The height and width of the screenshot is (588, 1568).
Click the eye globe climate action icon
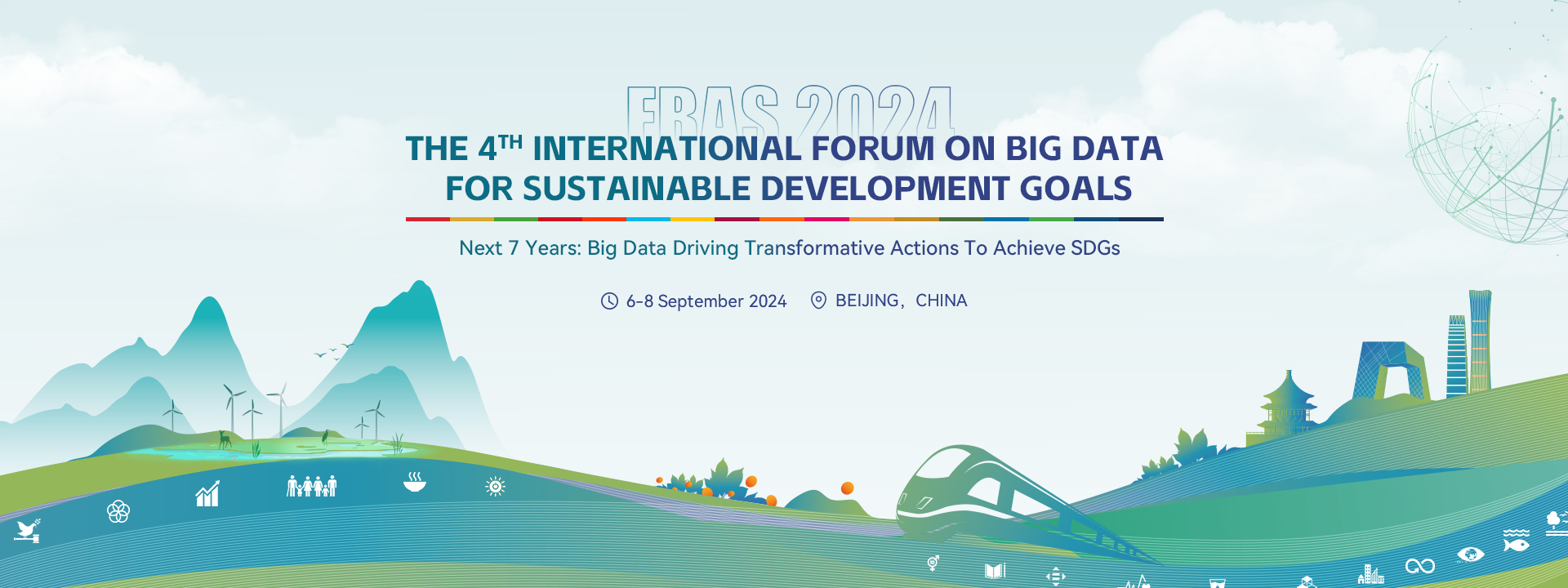point(1471,555)
